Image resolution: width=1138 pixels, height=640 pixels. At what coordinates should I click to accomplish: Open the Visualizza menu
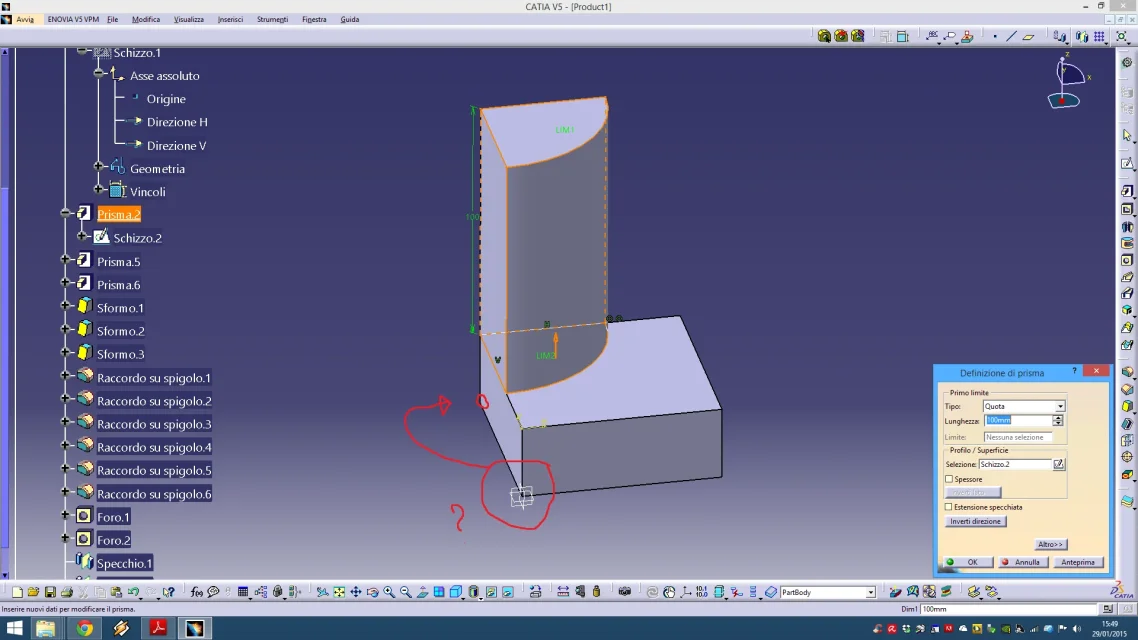point(189,20)
